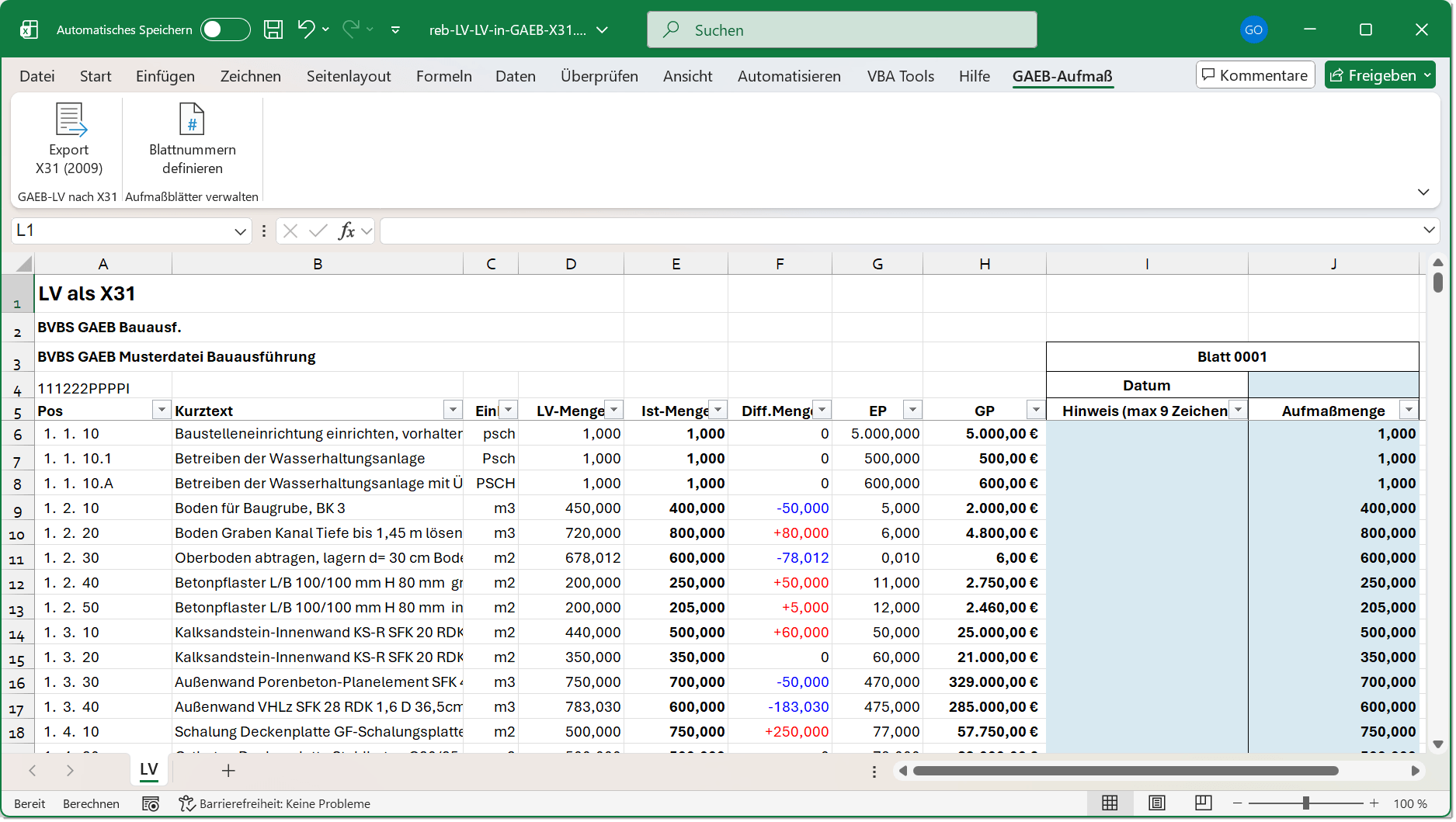Switch to Page Break Preview view
The width and height of the screenshot is (1456, 822).
point(1203,803)
